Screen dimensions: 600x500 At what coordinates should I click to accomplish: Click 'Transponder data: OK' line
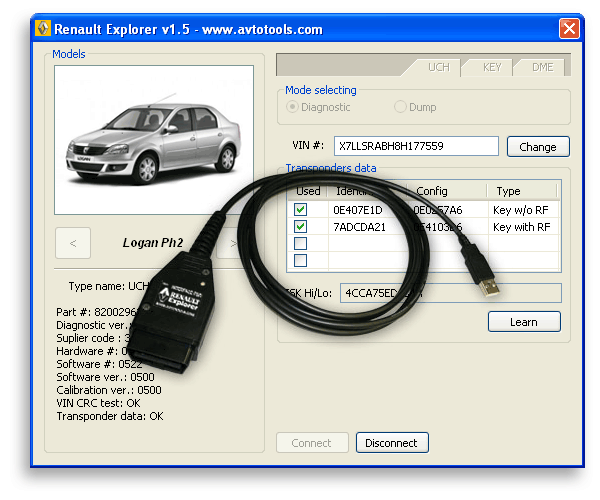tap(110, 416)
